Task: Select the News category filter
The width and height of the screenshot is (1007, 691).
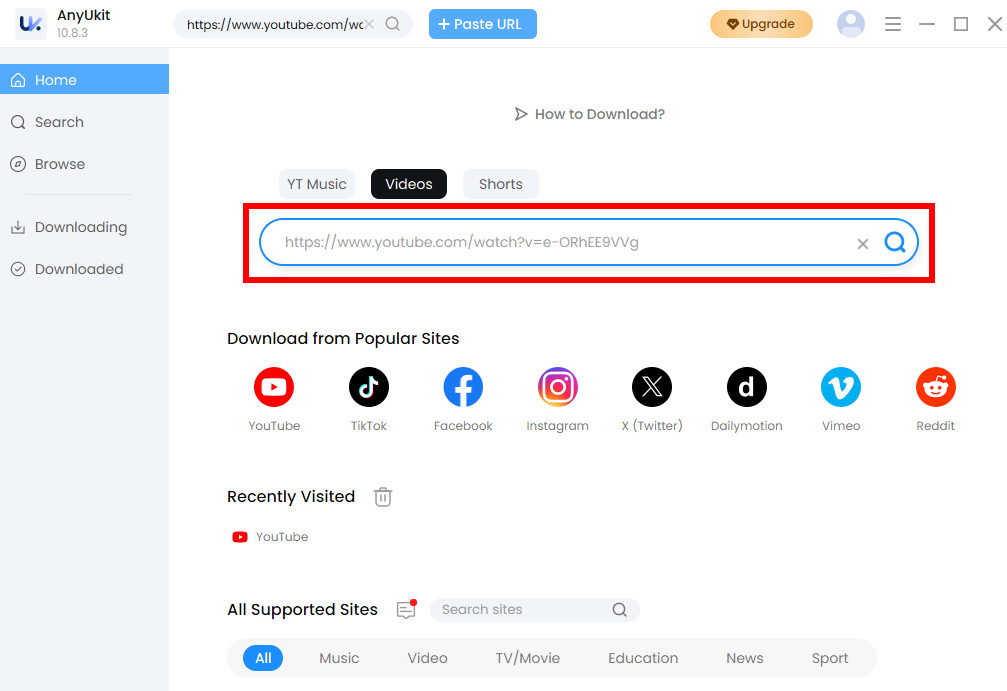Action: pyautogui.click(x=744, y=658)
